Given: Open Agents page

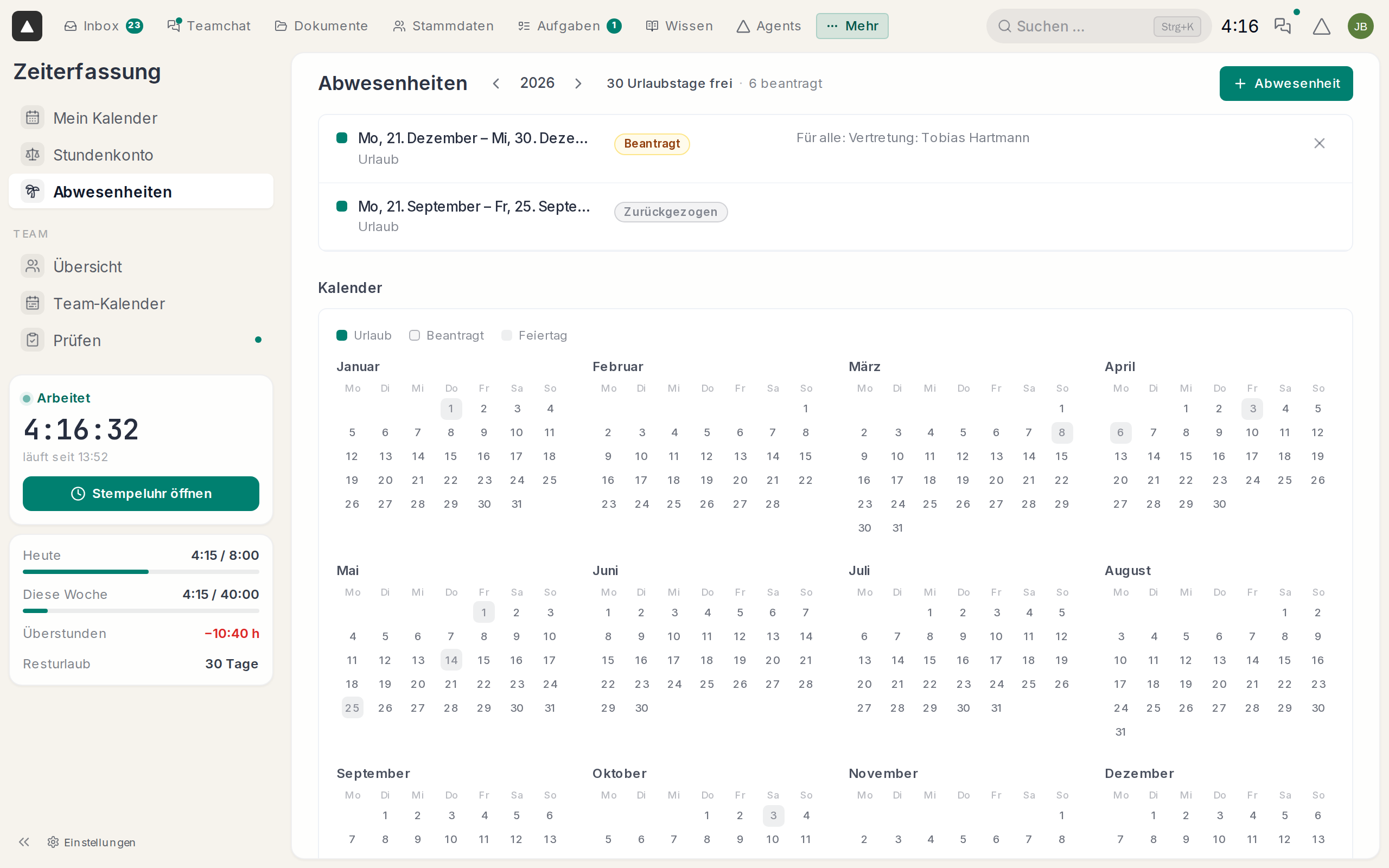Looking at the screenshot, I should pos(768,26).
